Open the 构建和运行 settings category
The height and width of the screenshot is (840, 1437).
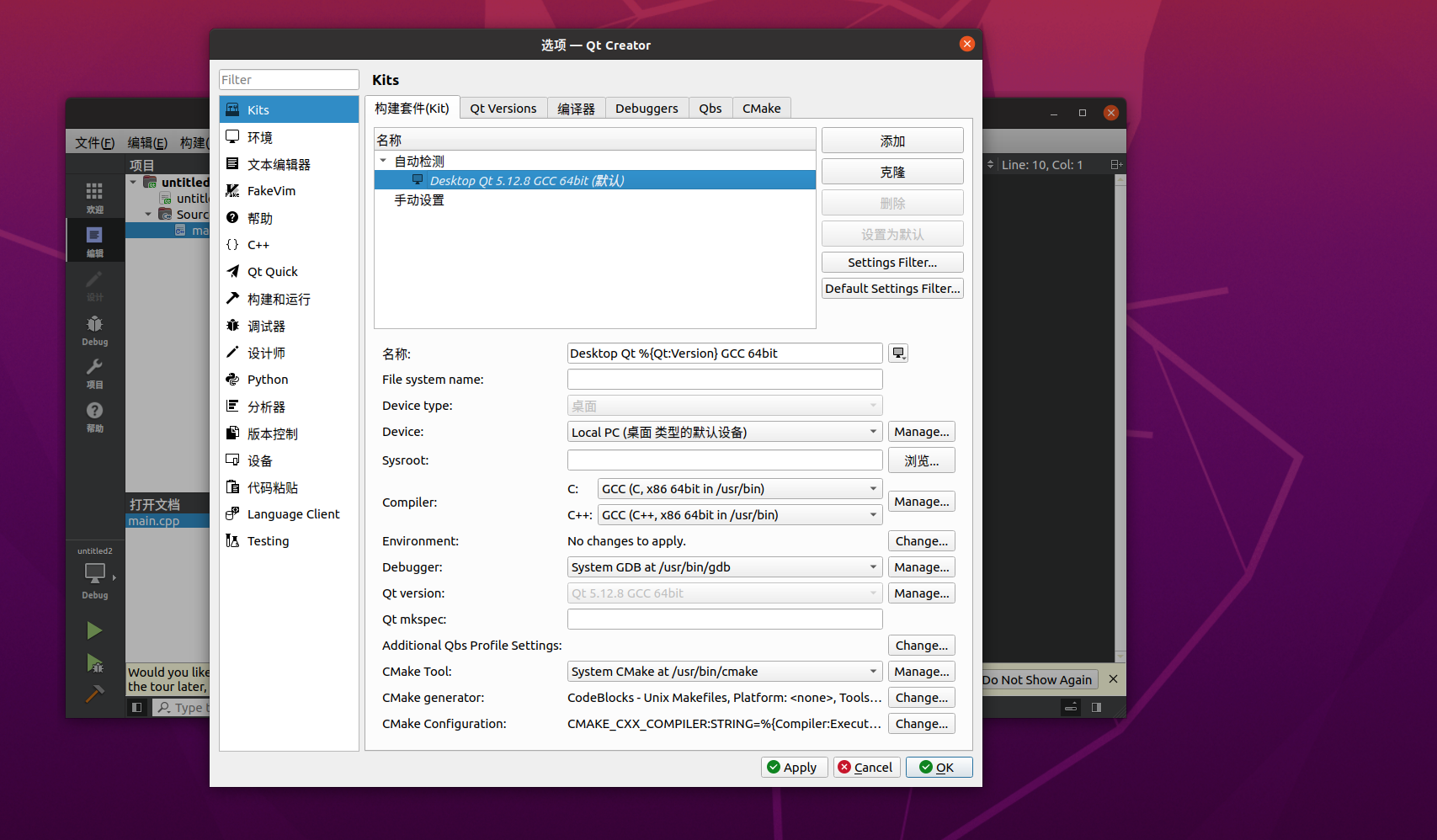tap(289, 299)
